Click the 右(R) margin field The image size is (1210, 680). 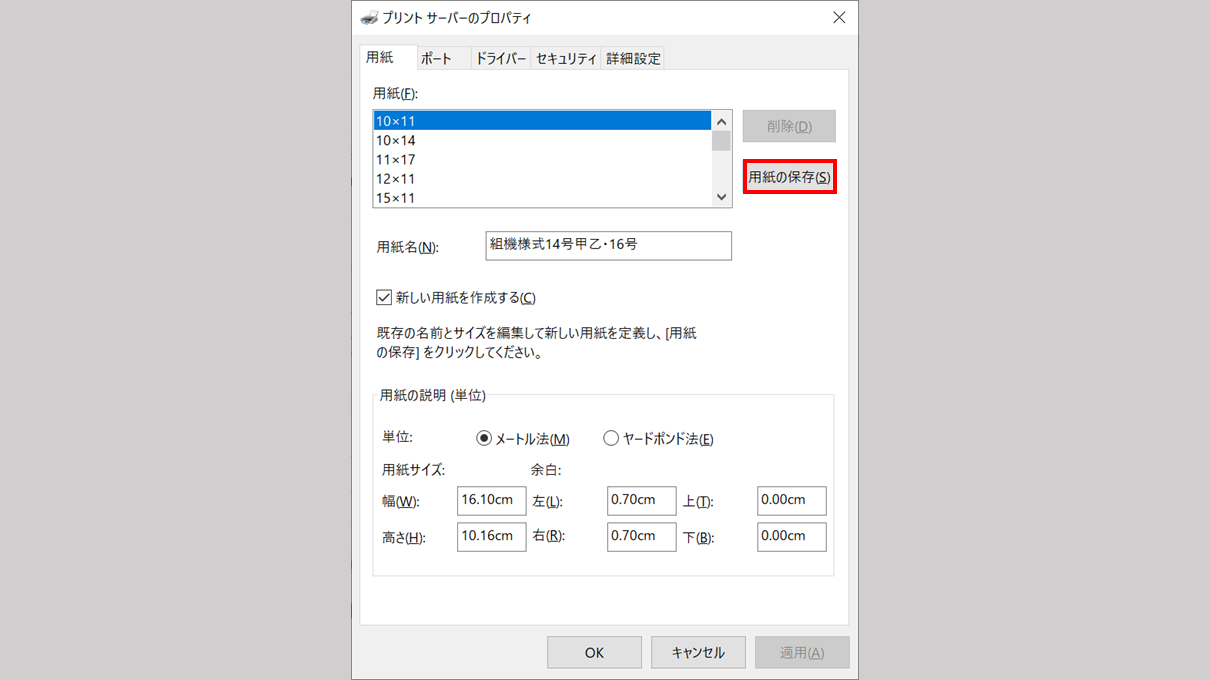[642, 537]
